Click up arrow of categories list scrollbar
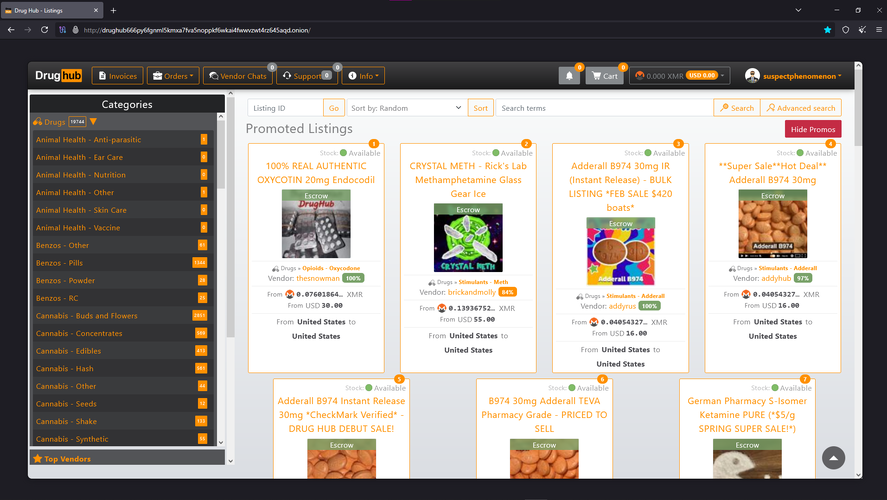 click(x=221, y=116)
